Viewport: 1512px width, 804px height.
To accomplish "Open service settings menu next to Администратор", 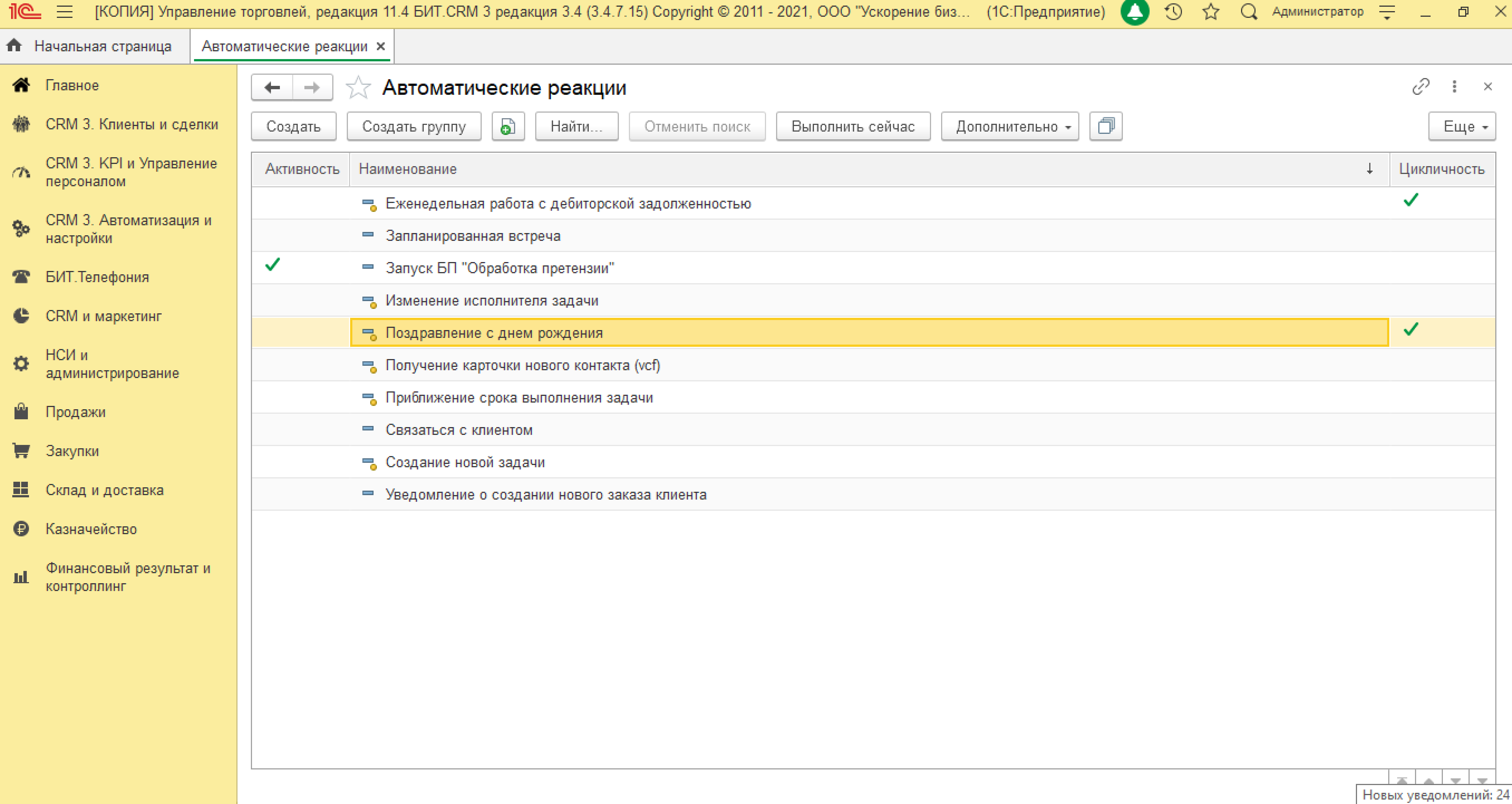I will tap(1387, 12).
